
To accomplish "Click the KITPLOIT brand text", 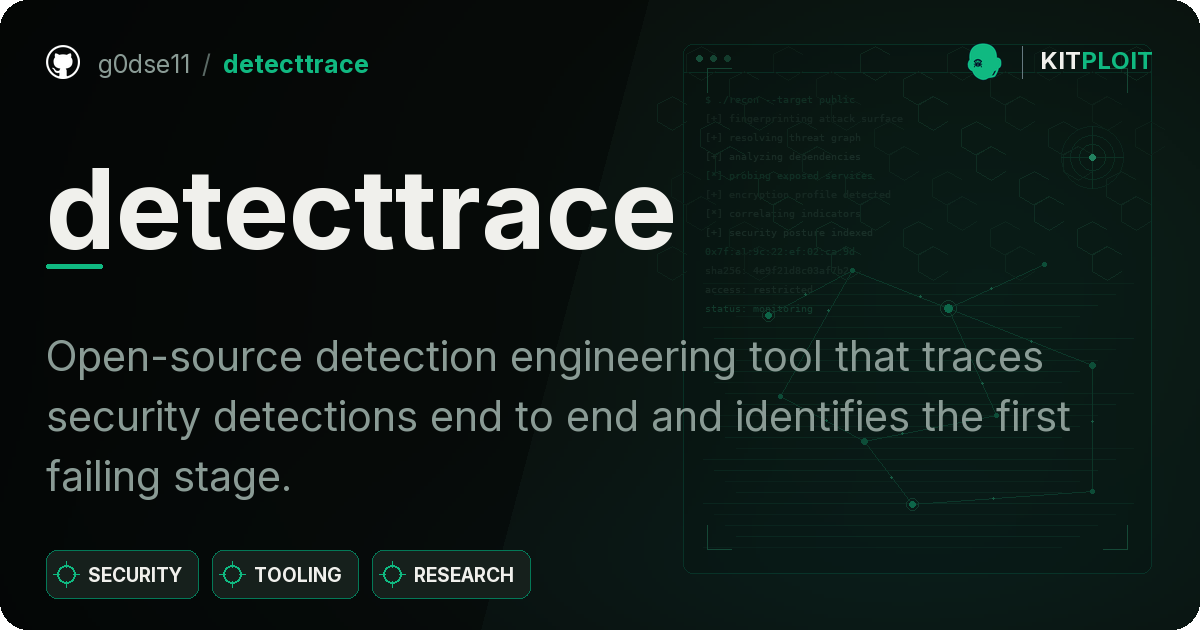I will tap(1096, 62).
